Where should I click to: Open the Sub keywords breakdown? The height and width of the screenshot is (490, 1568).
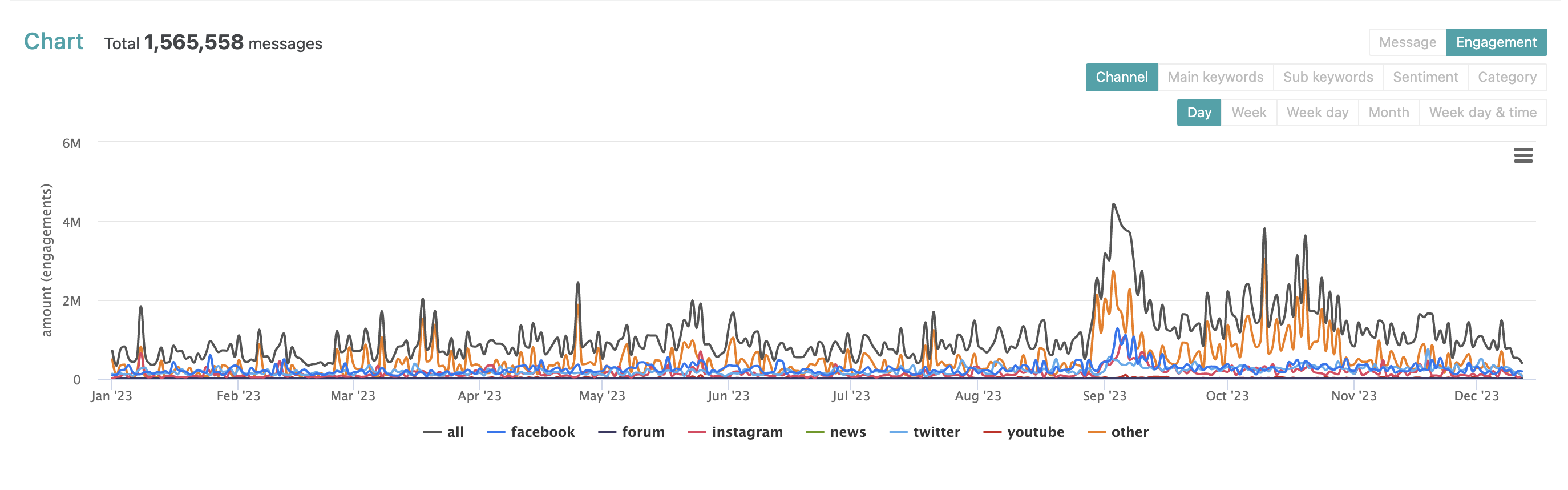point(1328,77)
